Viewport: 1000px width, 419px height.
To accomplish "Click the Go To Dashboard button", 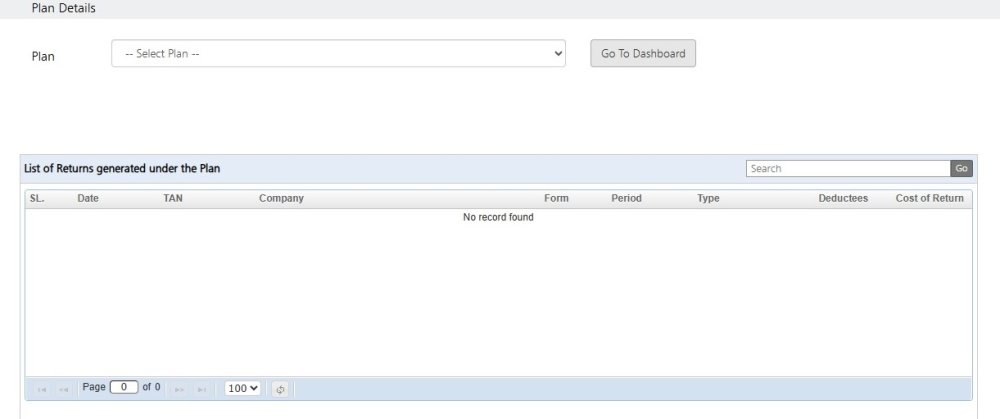I will pos(643,54).
